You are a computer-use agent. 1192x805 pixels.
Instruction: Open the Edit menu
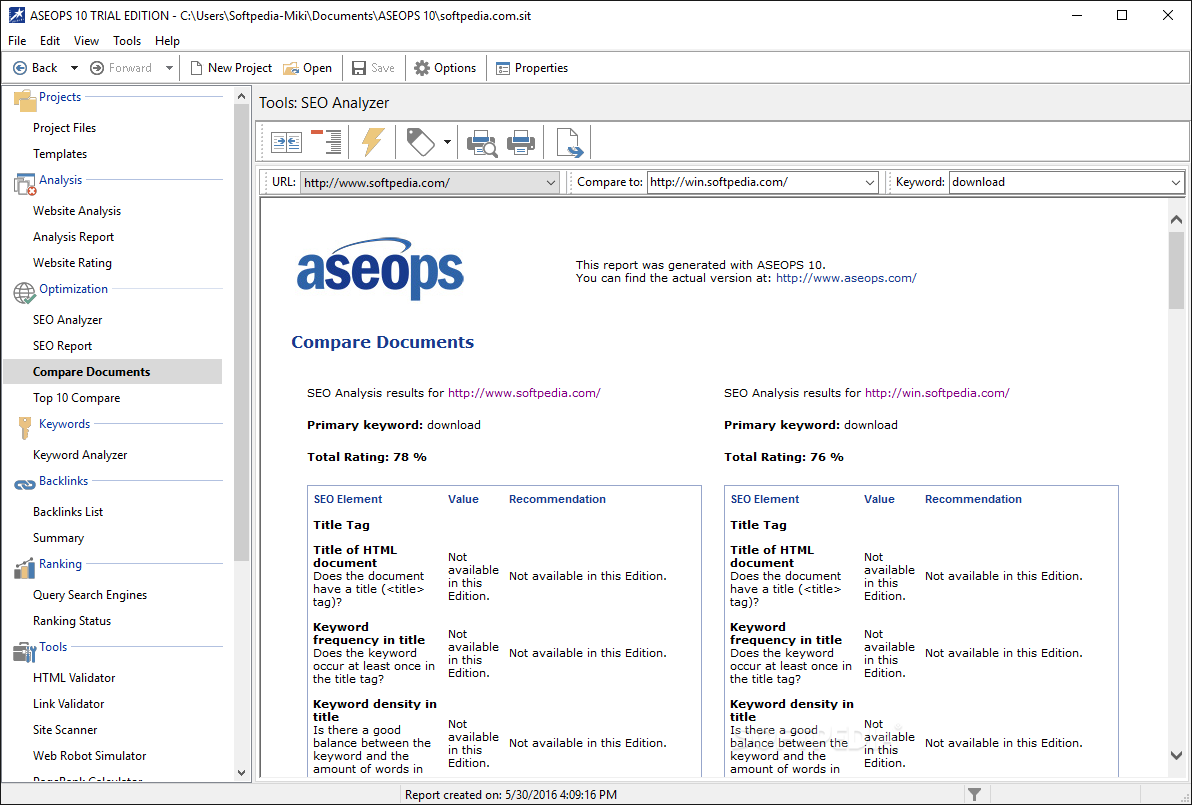click(50, 41)
